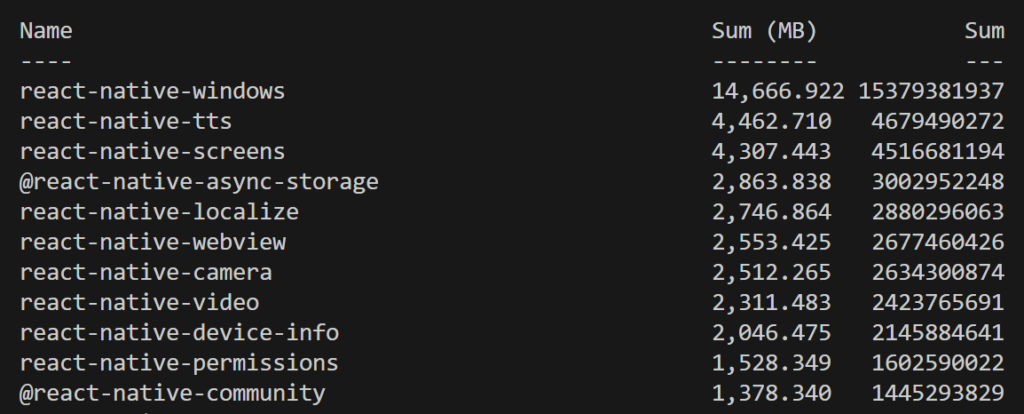Click the Sum (MB) column header
Image resolution: width=1024 pixels, height=414 pixels.
764,31
